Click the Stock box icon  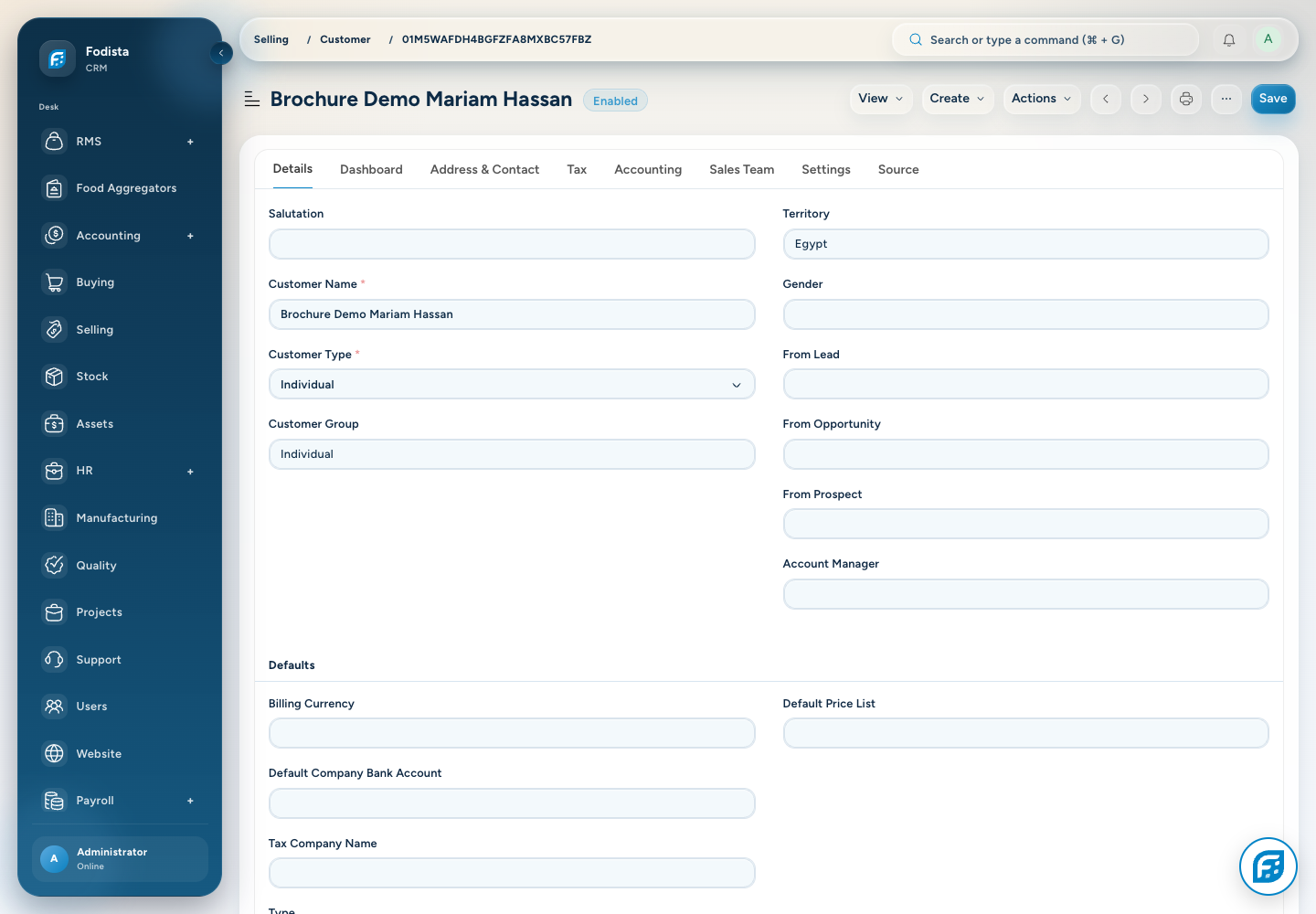pos(55,377)
